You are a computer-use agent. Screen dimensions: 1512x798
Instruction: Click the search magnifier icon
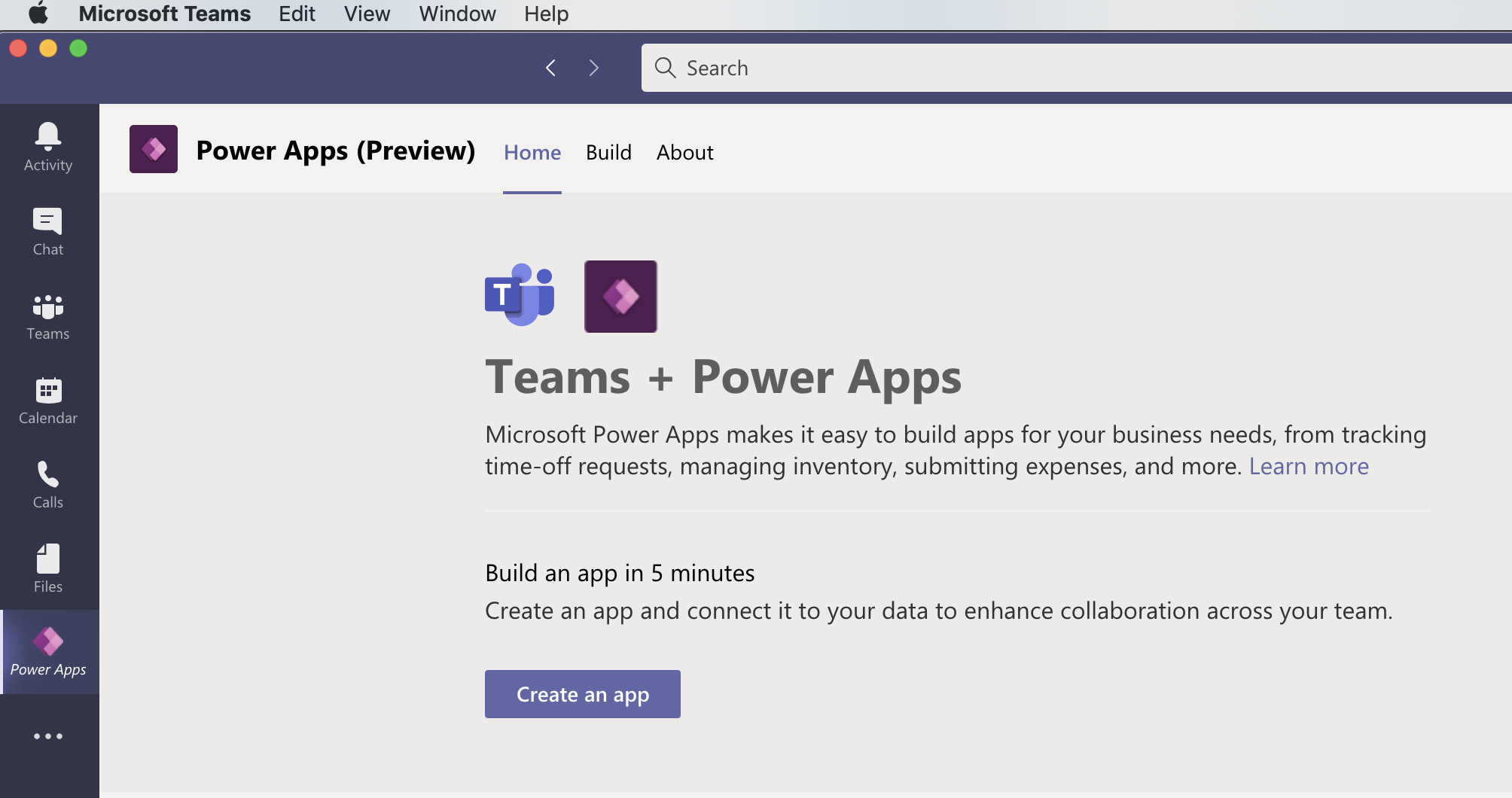tap(665, 68)
